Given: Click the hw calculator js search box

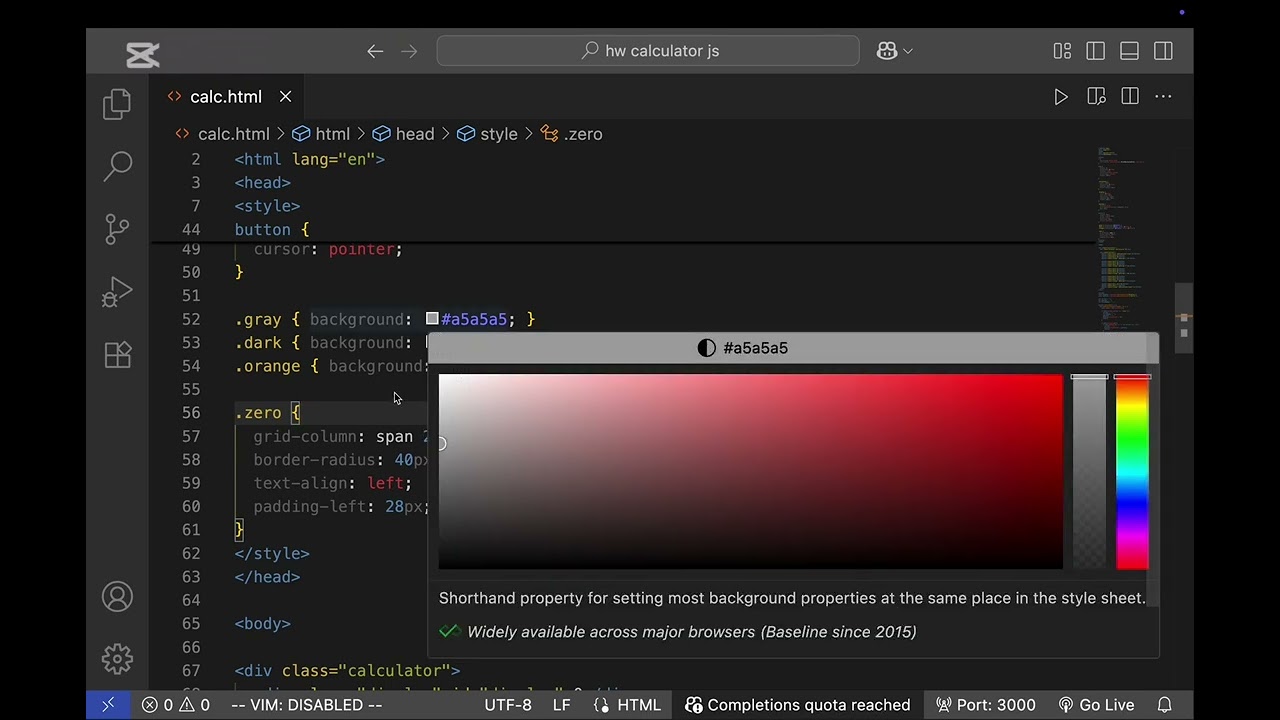Looking at the screenshot, I should click(x=648, y=51).
